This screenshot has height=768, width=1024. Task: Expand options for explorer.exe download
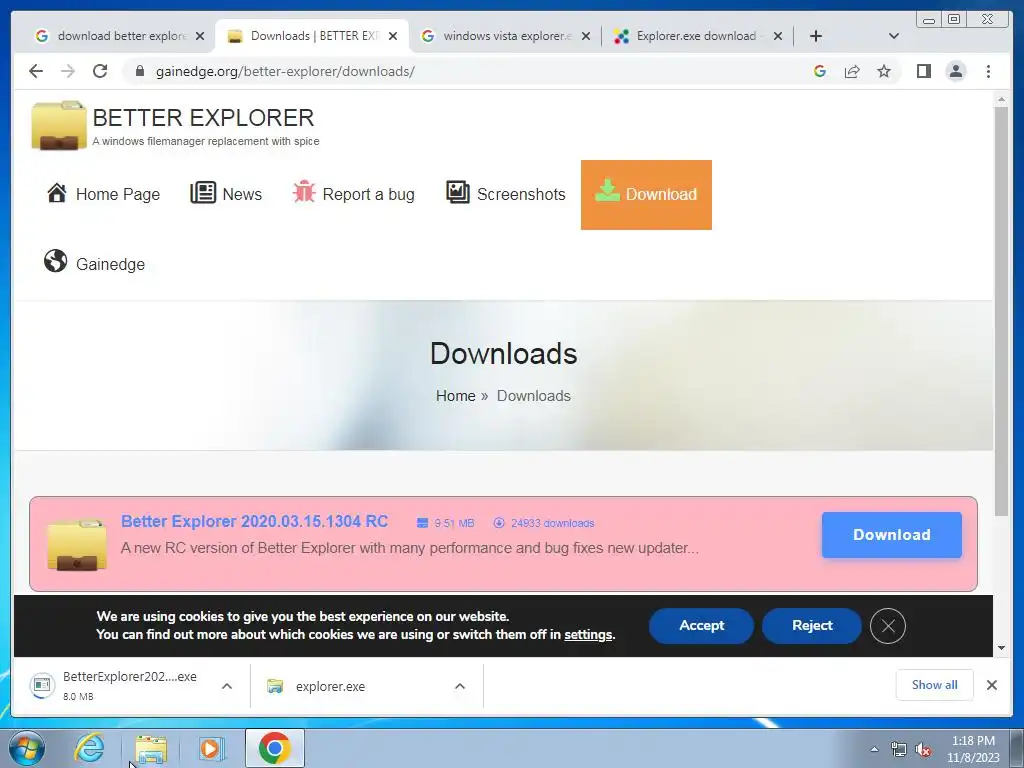click(x=460, y=686)
